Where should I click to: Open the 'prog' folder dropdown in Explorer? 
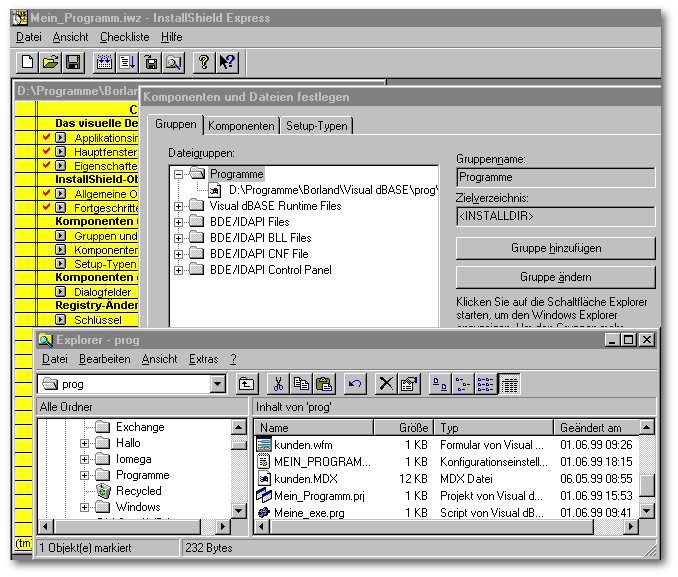(218, 384)
